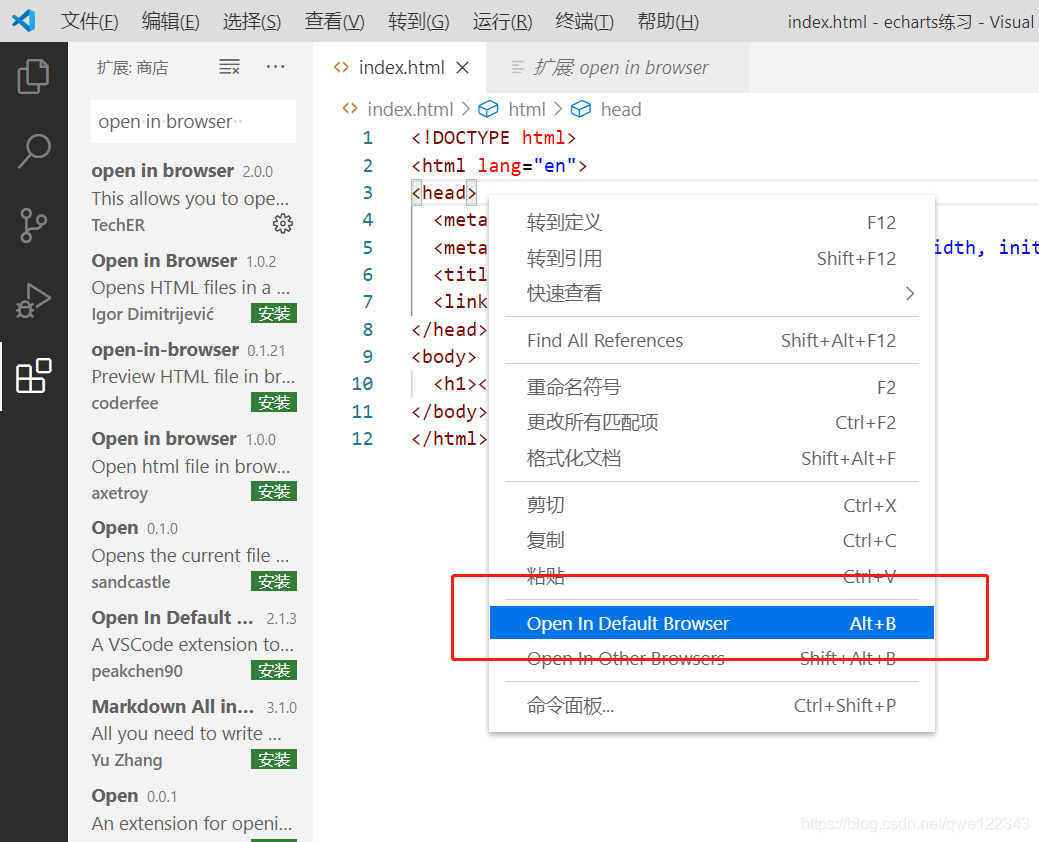
Task: Open the 查看(V) menu
Action: pos(335,22)
